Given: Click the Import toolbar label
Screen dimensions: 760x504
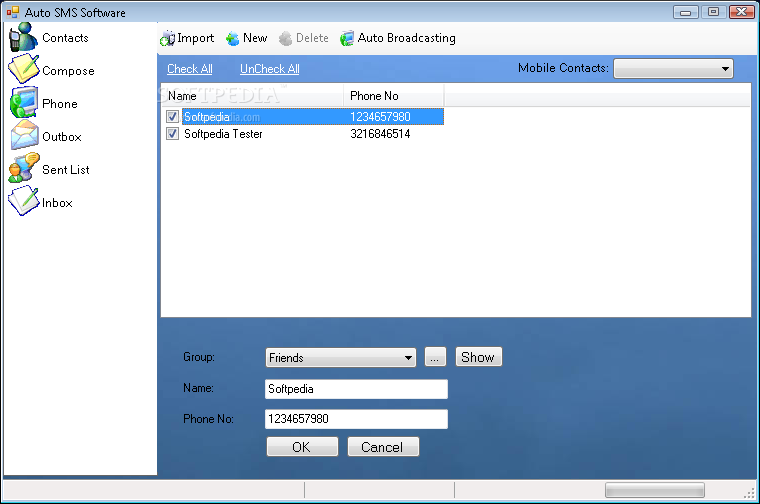Looking at the screenshot, I should point(195,38).
